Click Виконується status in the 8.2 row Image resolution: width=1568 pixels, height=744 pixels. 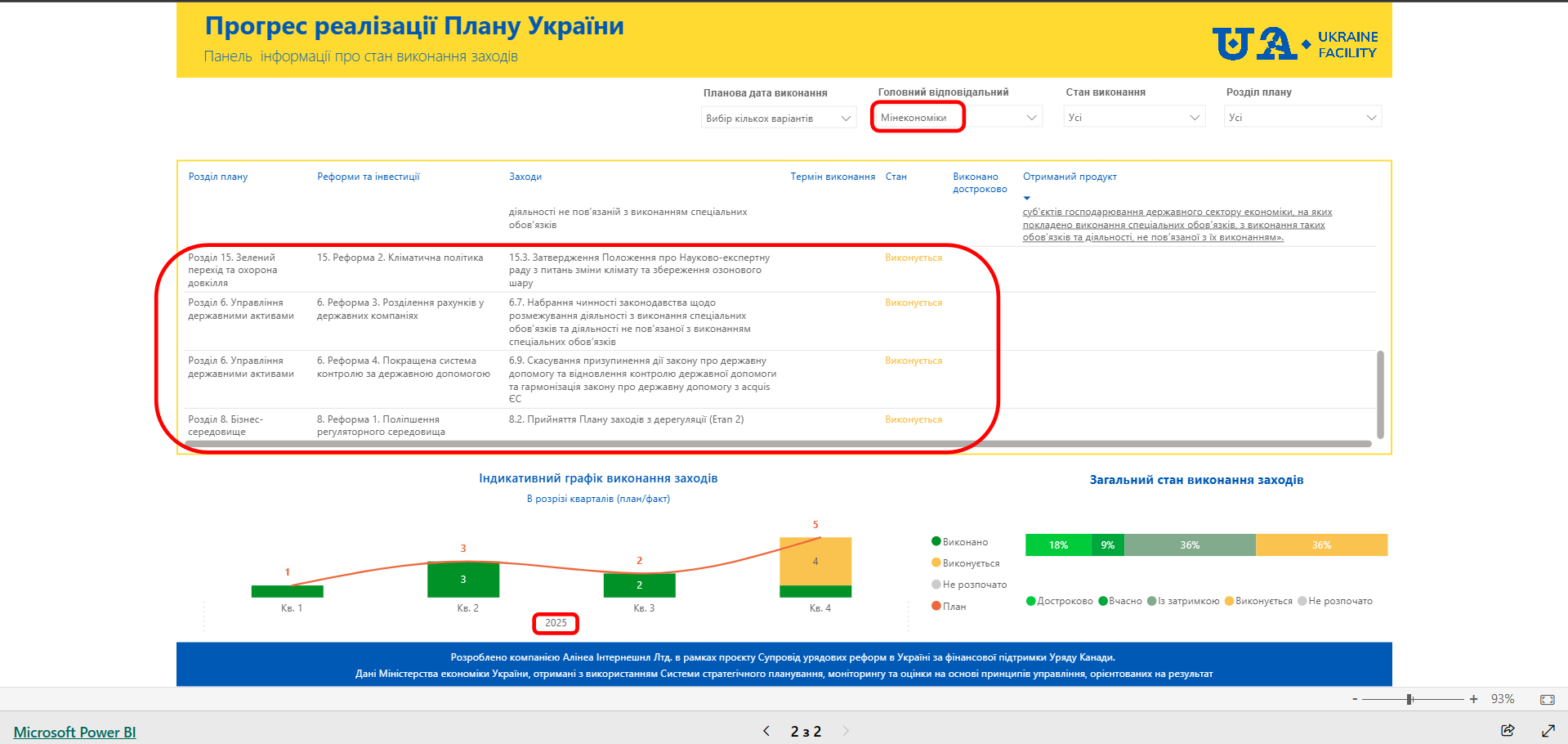pos(914,419)
